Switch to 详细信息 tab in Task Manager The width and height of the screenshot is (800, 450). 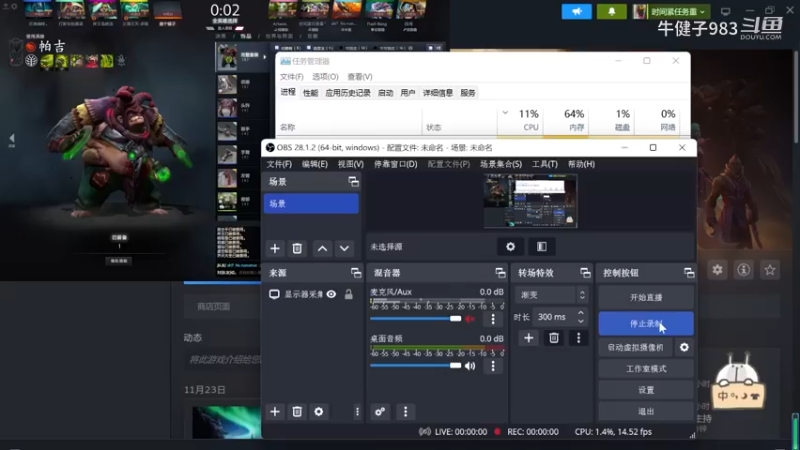tap(438, 93)
